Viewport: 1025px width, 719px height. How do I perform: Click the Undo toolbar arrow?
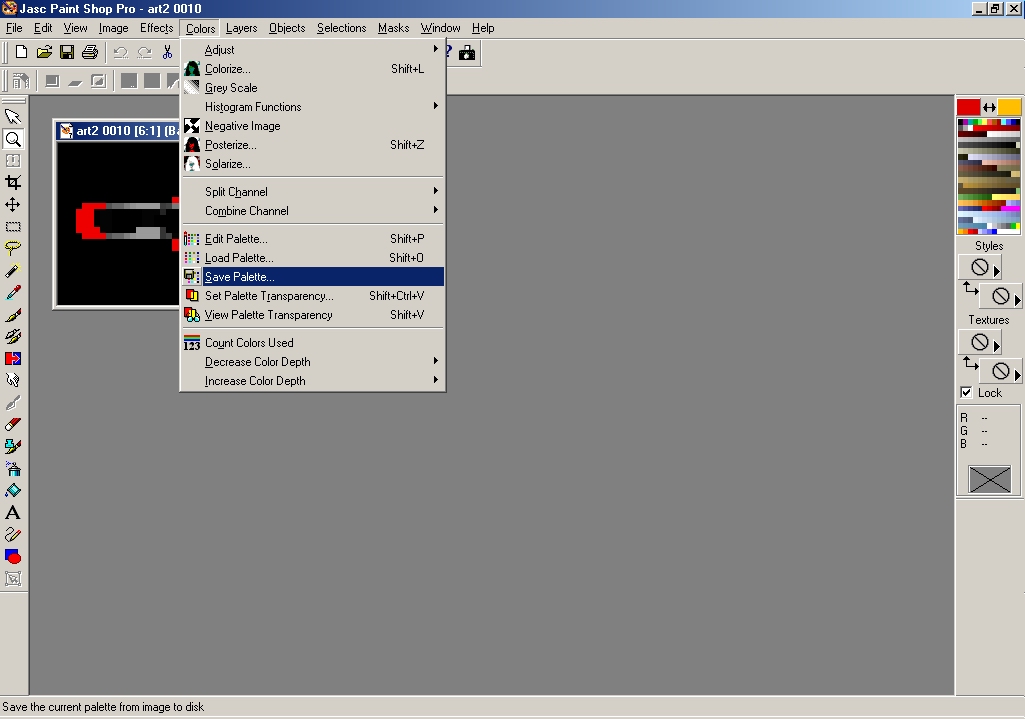120,52
